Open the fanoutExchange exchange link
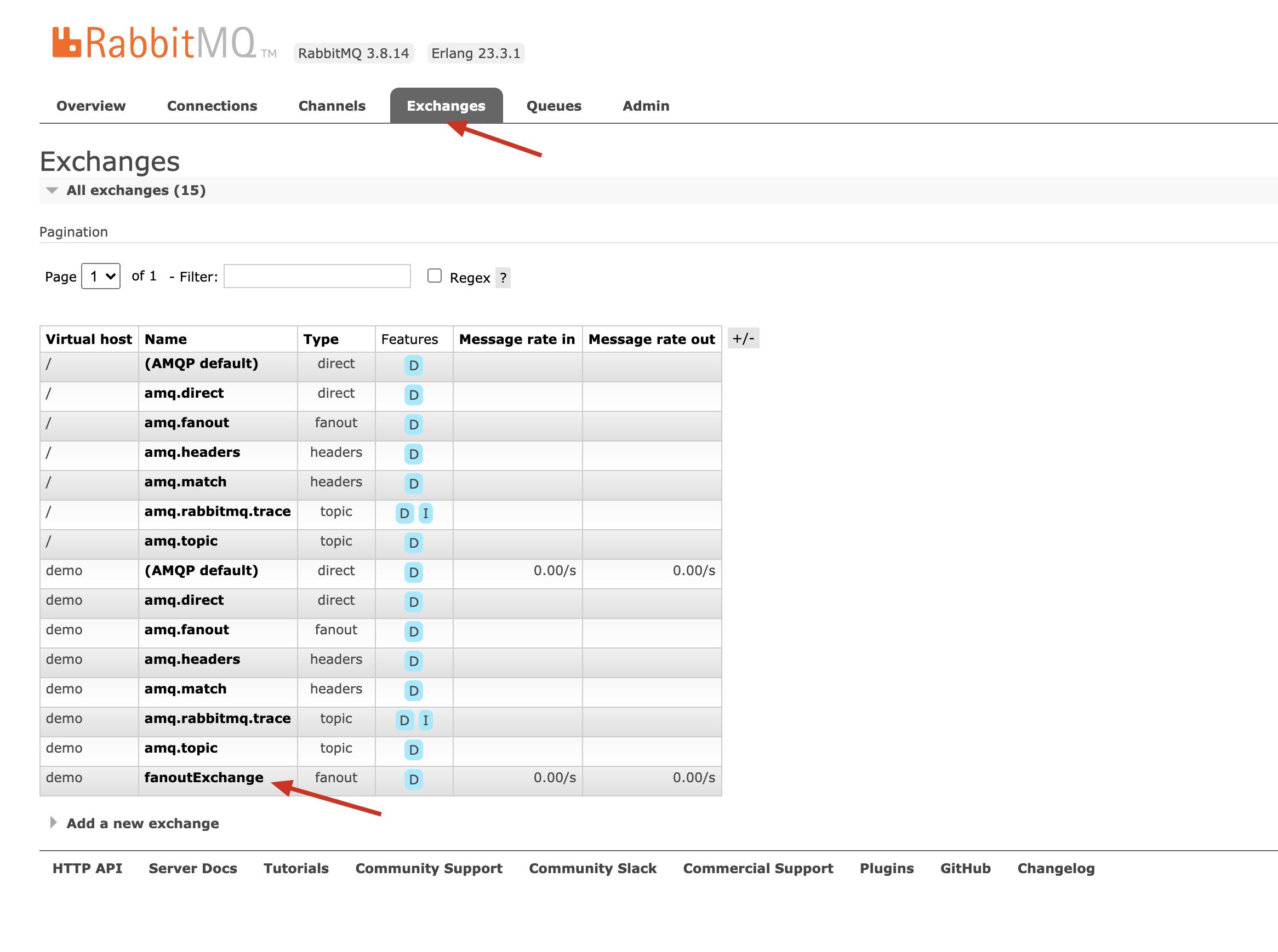Image resolution: width=1278 pixels, height=952 pixels. click(x=203, y=777)
